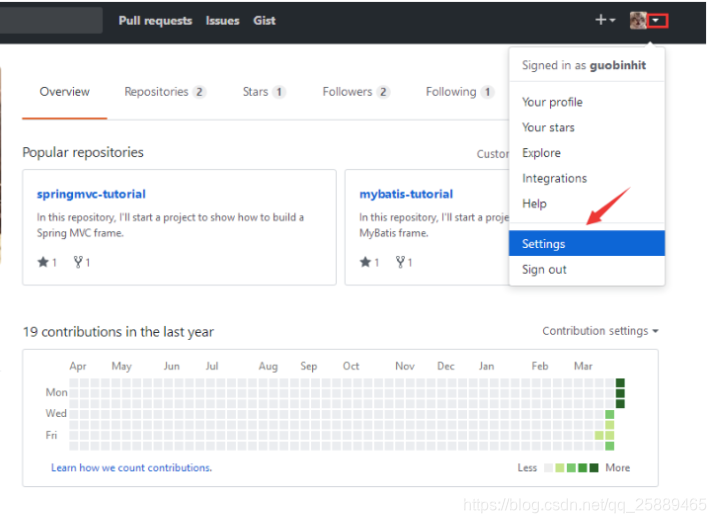Click the Followers count badge 2
The height and width of the screenshot is (523, 716).
[383, 92]
